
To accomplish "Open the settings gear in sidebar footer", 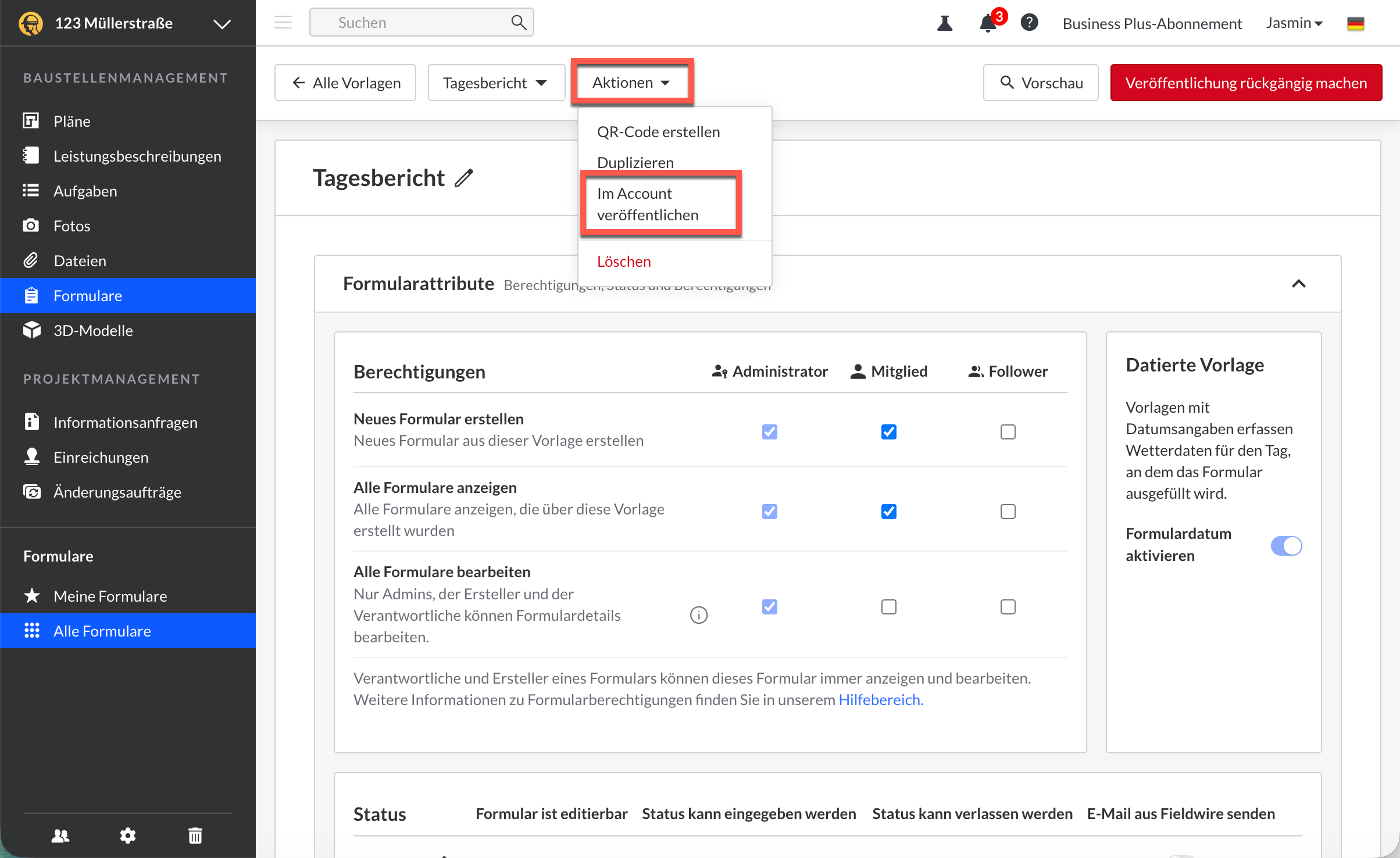I will [128, 835].
